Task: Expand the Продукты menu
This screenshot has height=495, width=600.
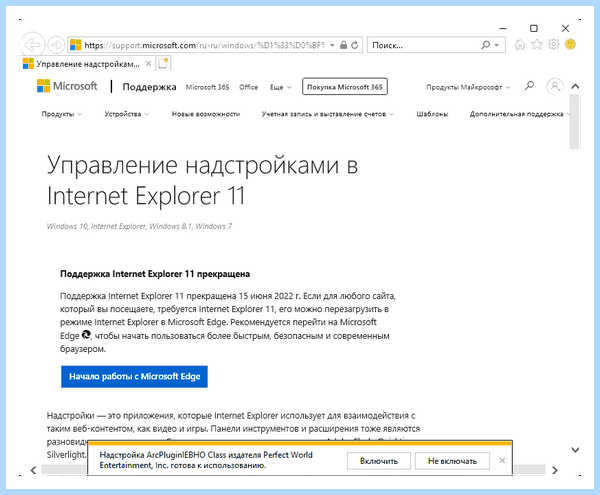Action: click(x=62, y=114)
